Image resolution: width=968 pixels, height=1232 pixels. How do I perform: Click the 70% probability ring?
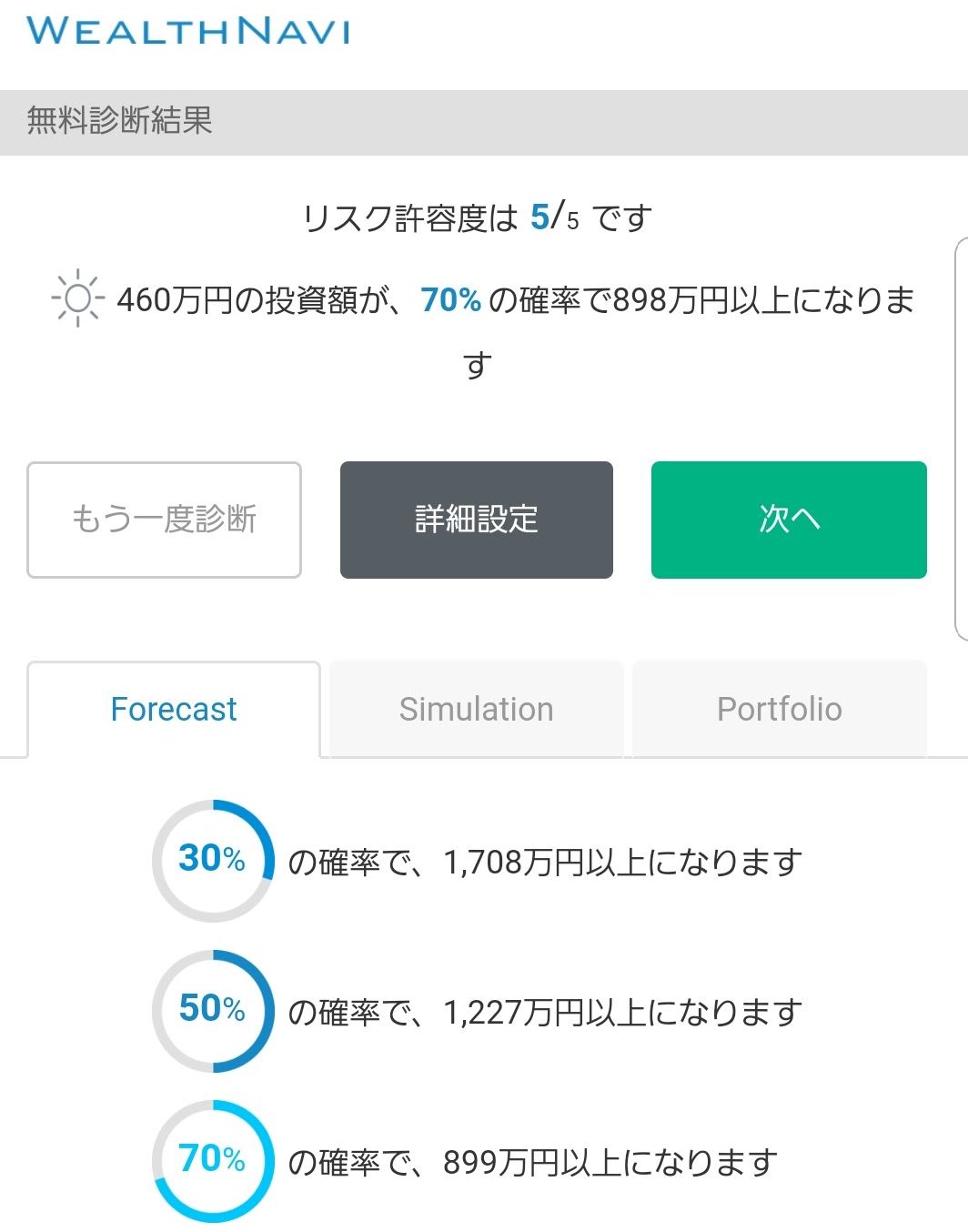tap(213, 1160)
